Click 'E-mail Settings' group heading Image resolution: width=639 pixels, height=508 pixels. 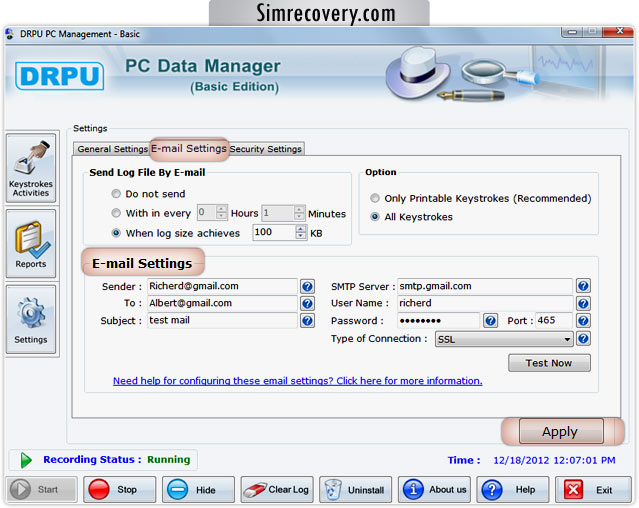point(142,263)
